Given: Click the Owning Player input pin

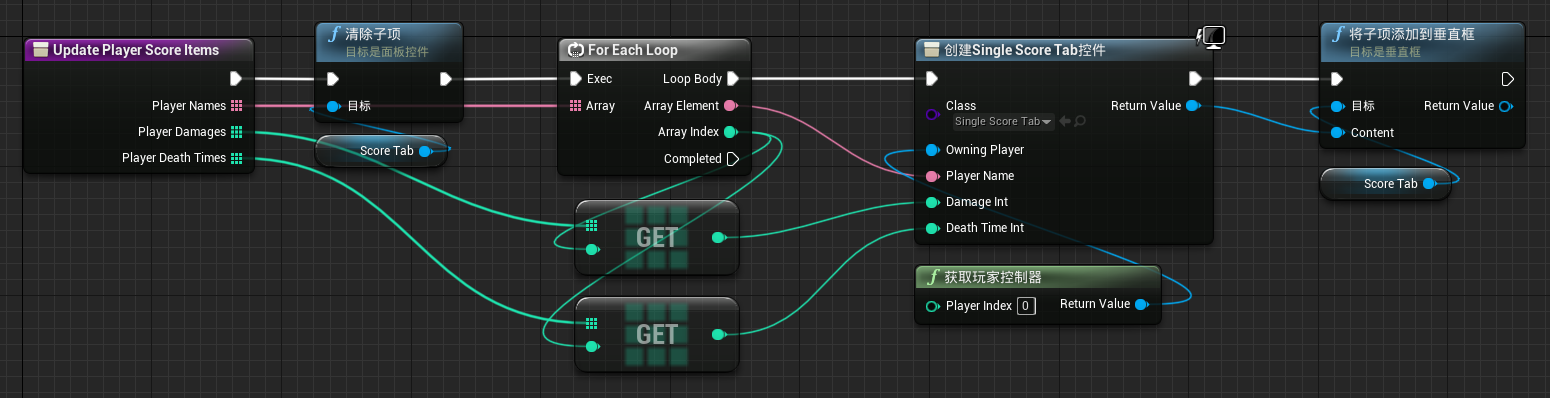Looking at the screenshot, I should tap(932, 150).
